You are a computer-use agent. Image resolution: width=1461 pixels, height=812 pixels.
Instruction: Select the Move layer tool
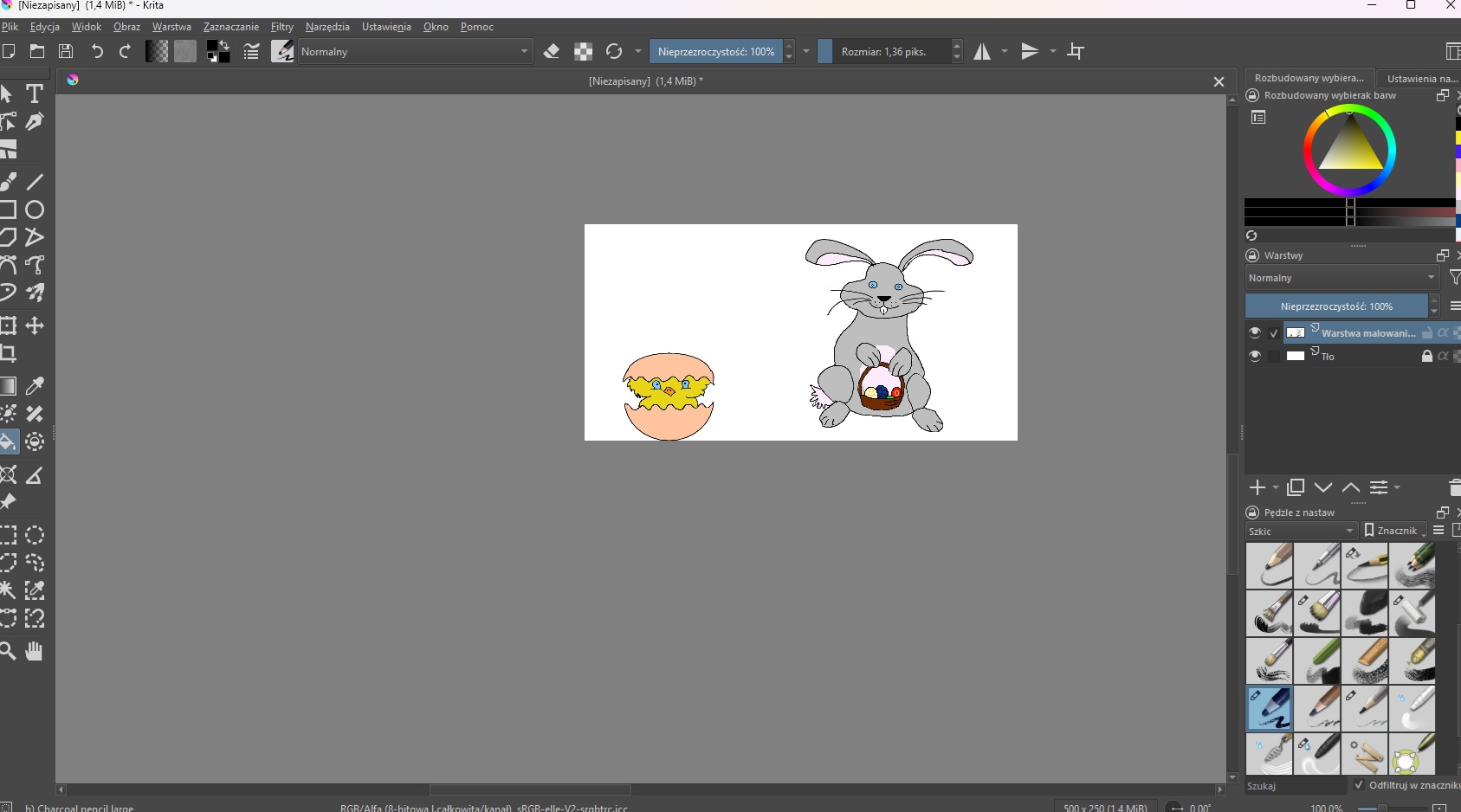point(35,325)
